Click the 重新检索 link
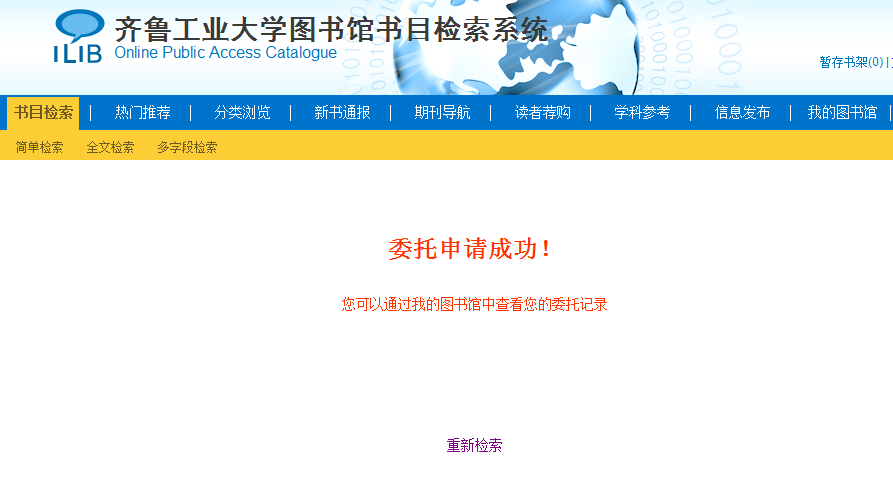This screenshot has width=893, height=504. coord(474,446)
